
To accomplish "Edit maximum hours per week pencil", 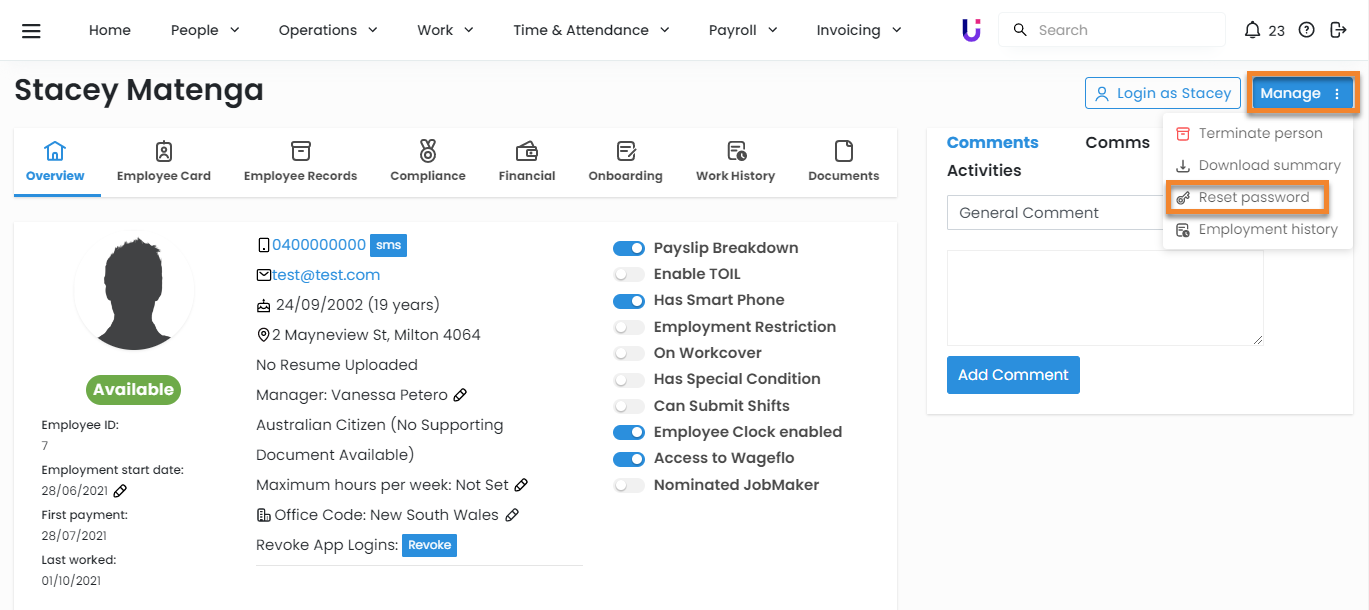I will click(521, 485).
